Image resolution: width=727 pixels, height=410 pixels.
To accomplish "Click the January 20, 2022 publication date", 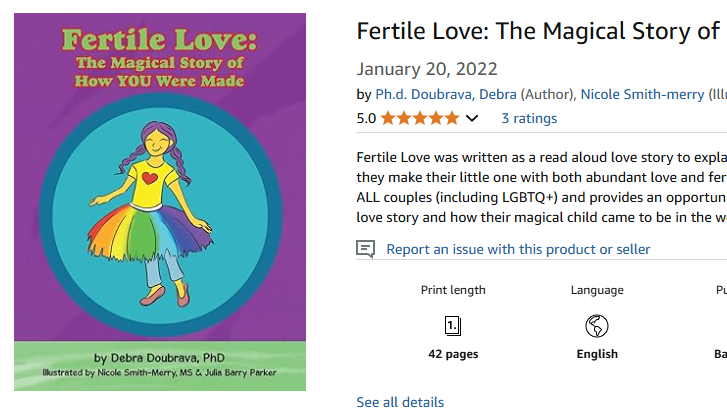I will (427, 70).
